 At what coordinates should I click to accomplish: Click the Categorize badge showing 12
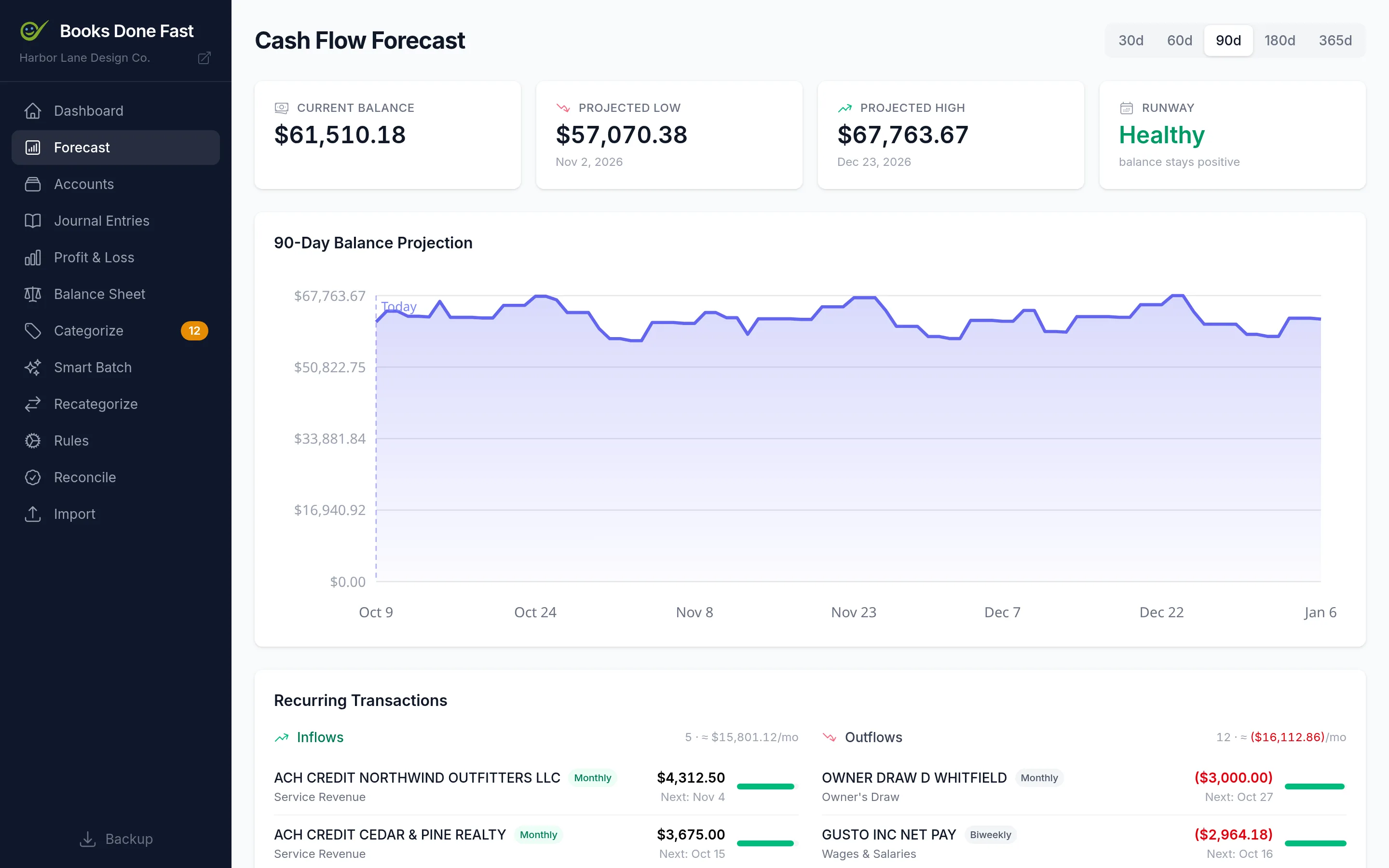point(194,331)
